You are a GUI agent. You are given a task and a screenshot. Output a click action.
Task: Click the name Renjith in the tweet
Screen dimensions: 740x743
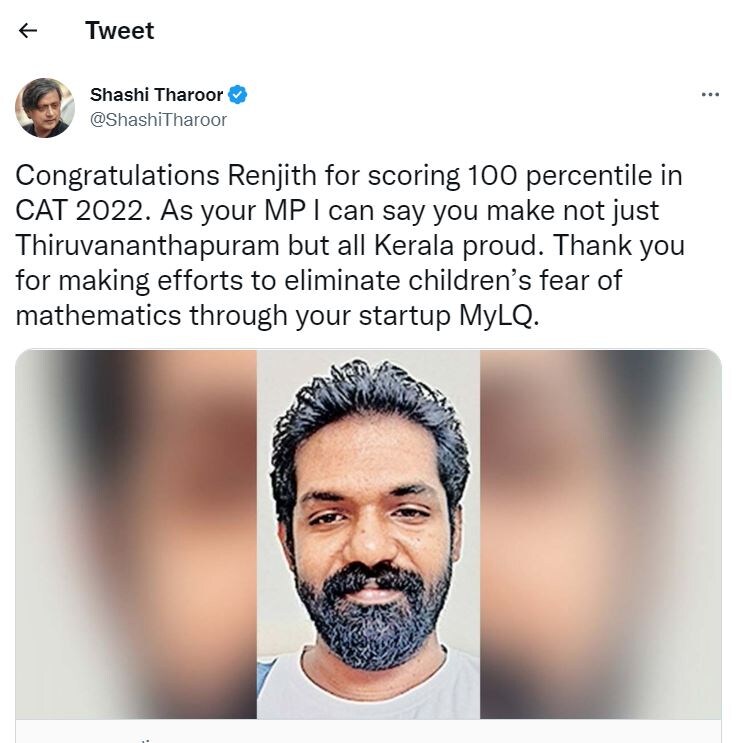272,176
